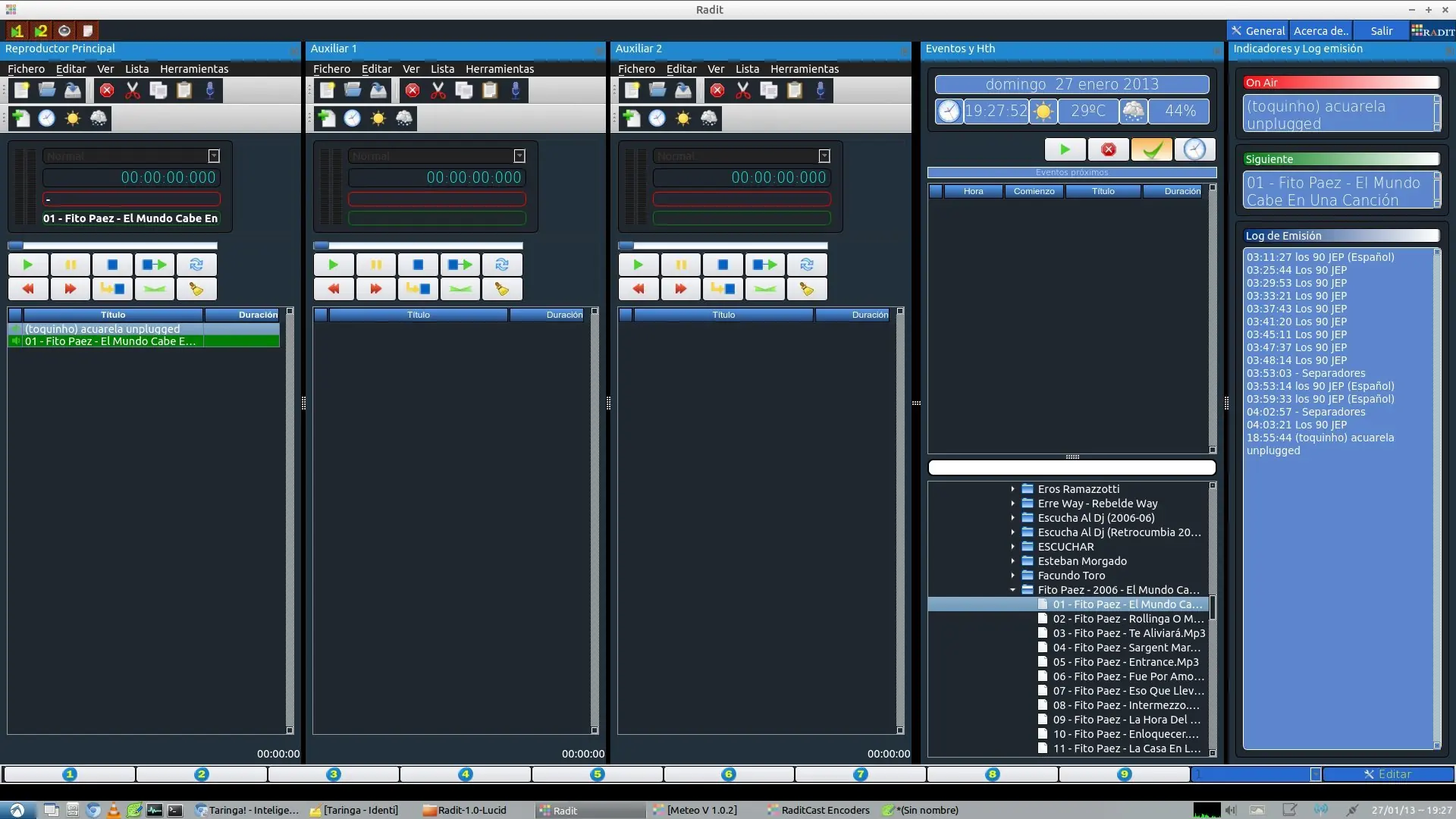Open Editar menu in Auxiliar 2

681,69
